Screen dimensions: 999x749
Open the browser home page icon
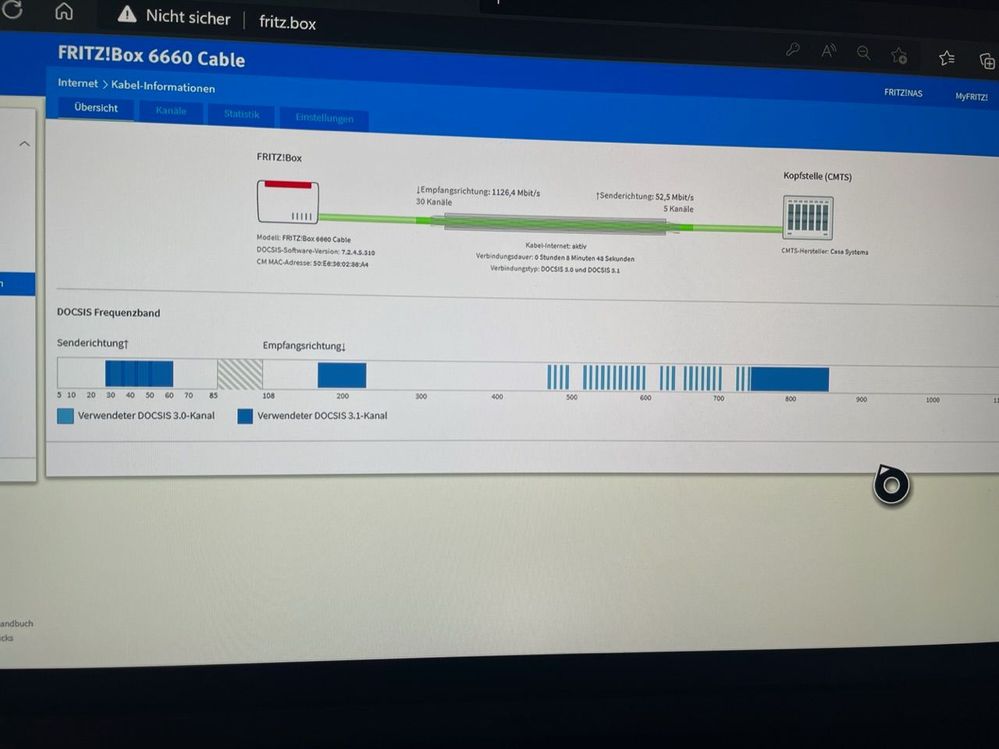(64, 11)
